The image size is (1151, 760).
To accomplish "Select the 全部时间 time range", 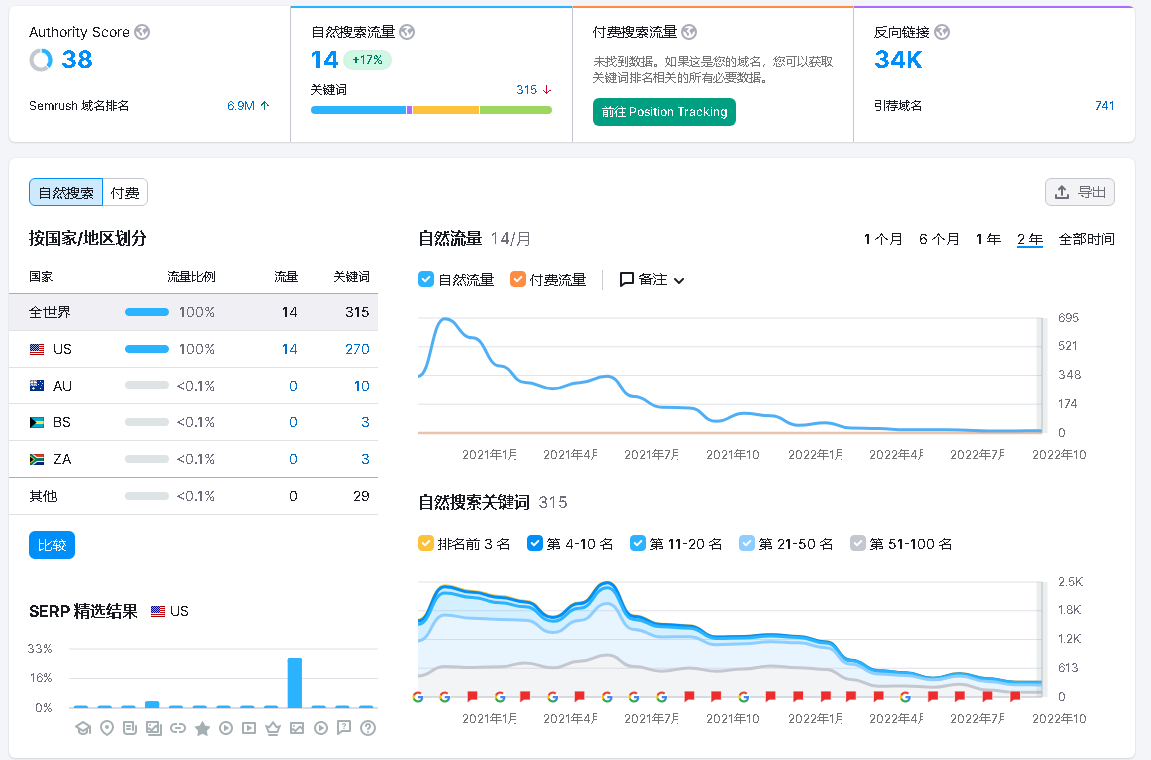I will pyautogui.click(x=1086, y=239).
